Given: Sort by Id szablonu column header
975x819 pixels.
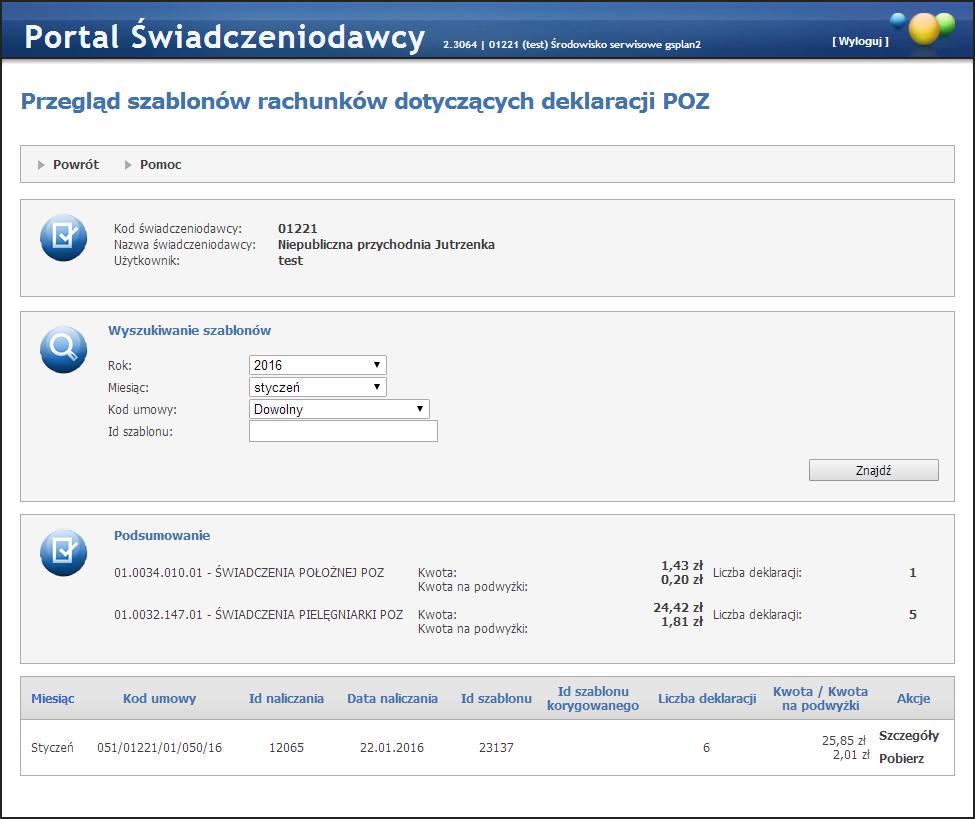Looking at the screenshot, I should pyautogui.click(x=496, y=698).
